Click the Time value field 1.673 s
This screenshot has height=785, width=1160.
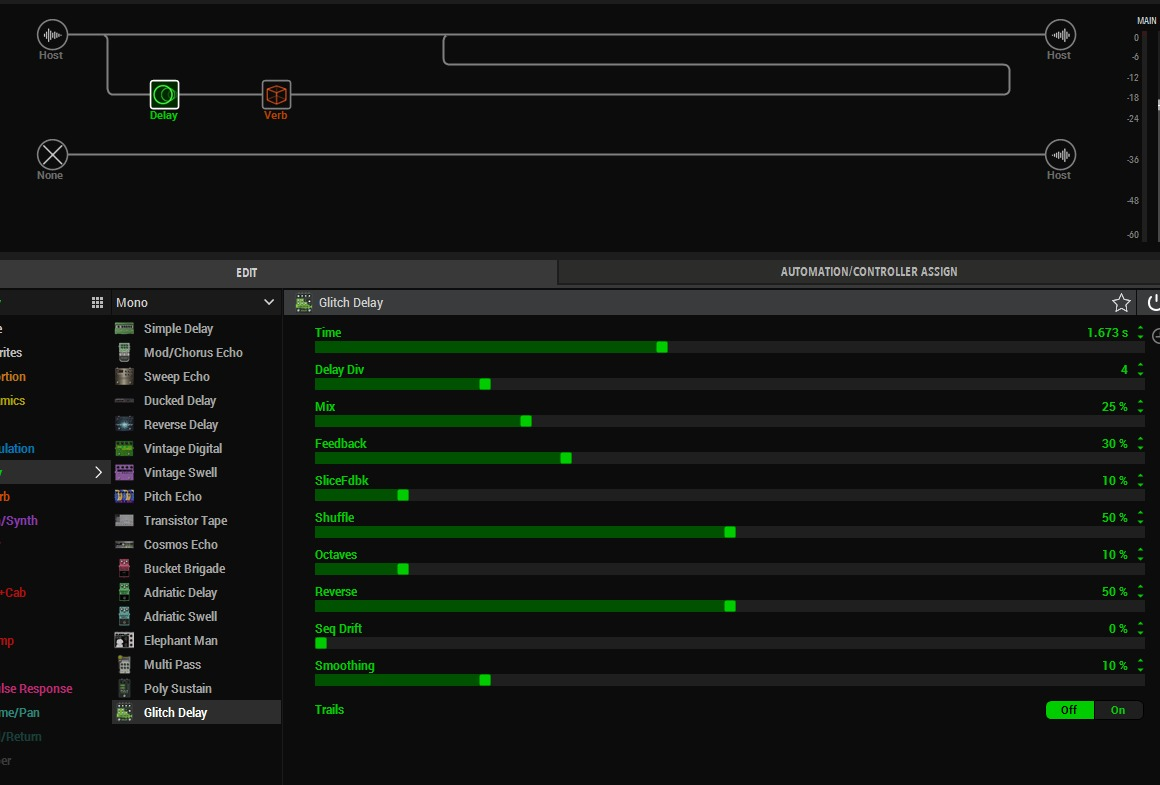[x=1107, y=333]
